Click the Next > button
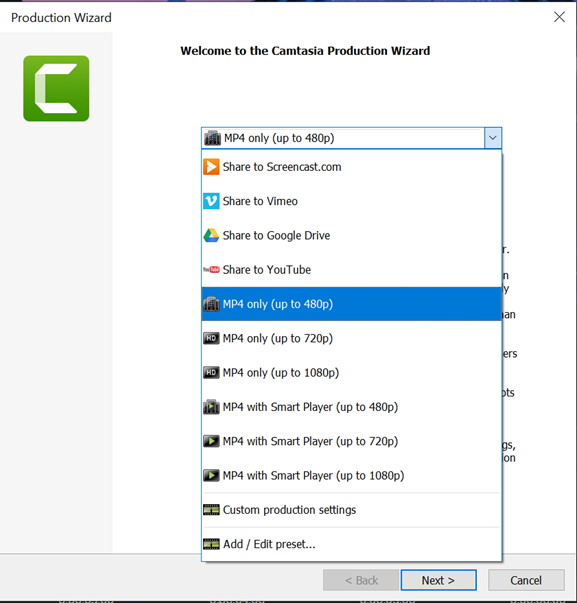This screenshot has width=577, height=603. coord(439,580)
